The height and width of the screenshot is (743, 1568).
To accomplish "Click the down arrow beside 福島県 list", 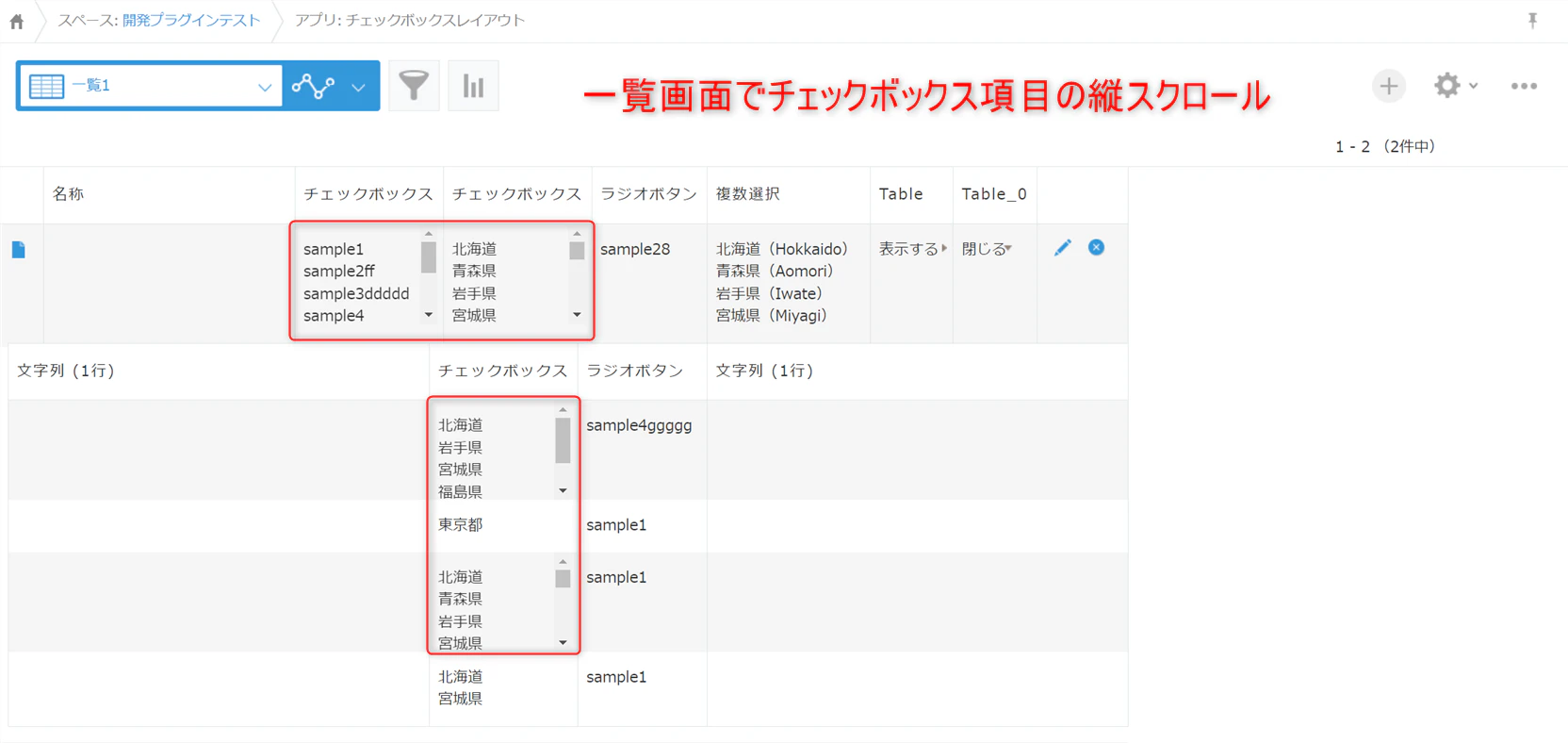I will [x=563, y=490].
